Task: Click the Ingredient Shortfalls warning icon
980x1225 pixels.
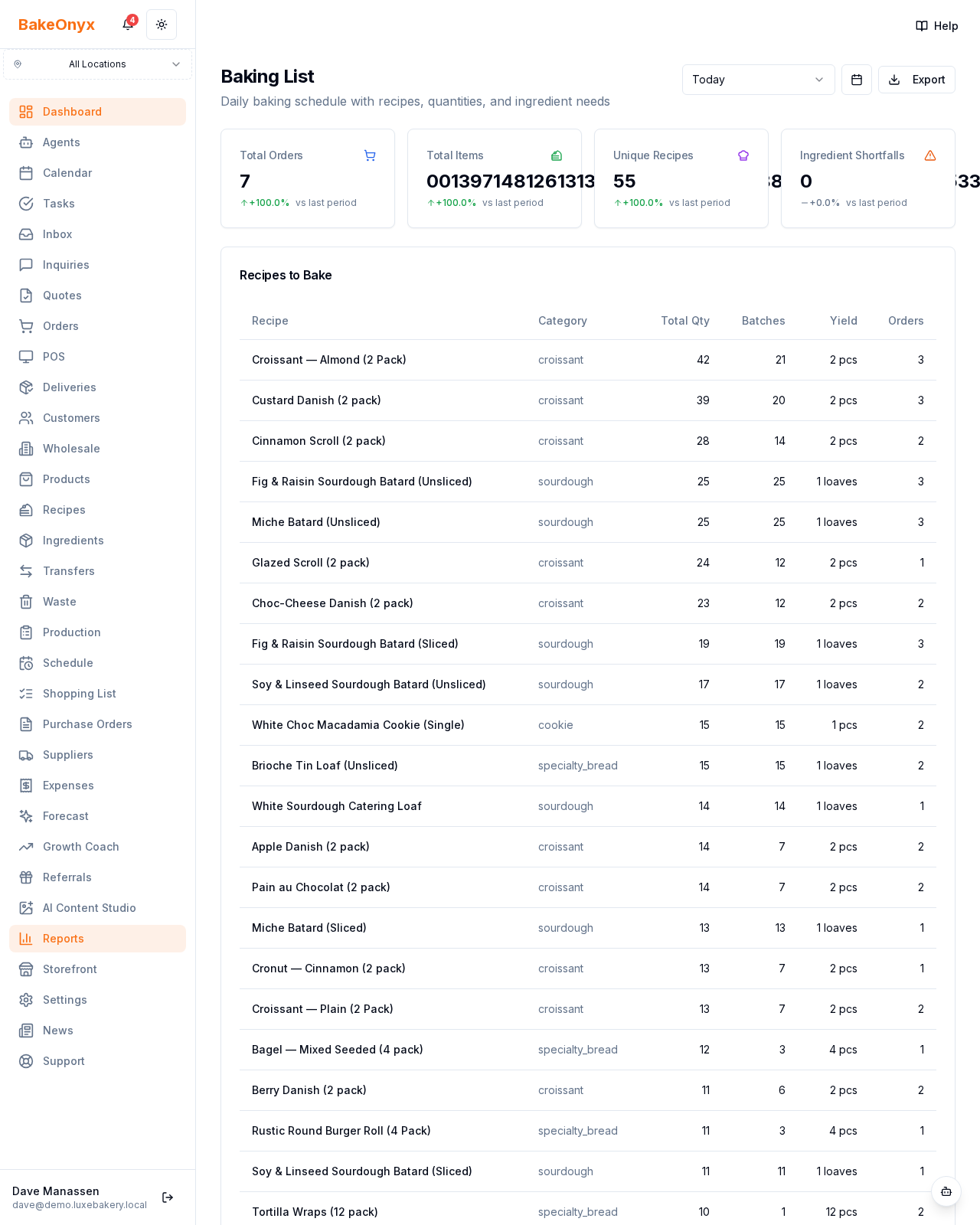Action: [x=930, y=155]
